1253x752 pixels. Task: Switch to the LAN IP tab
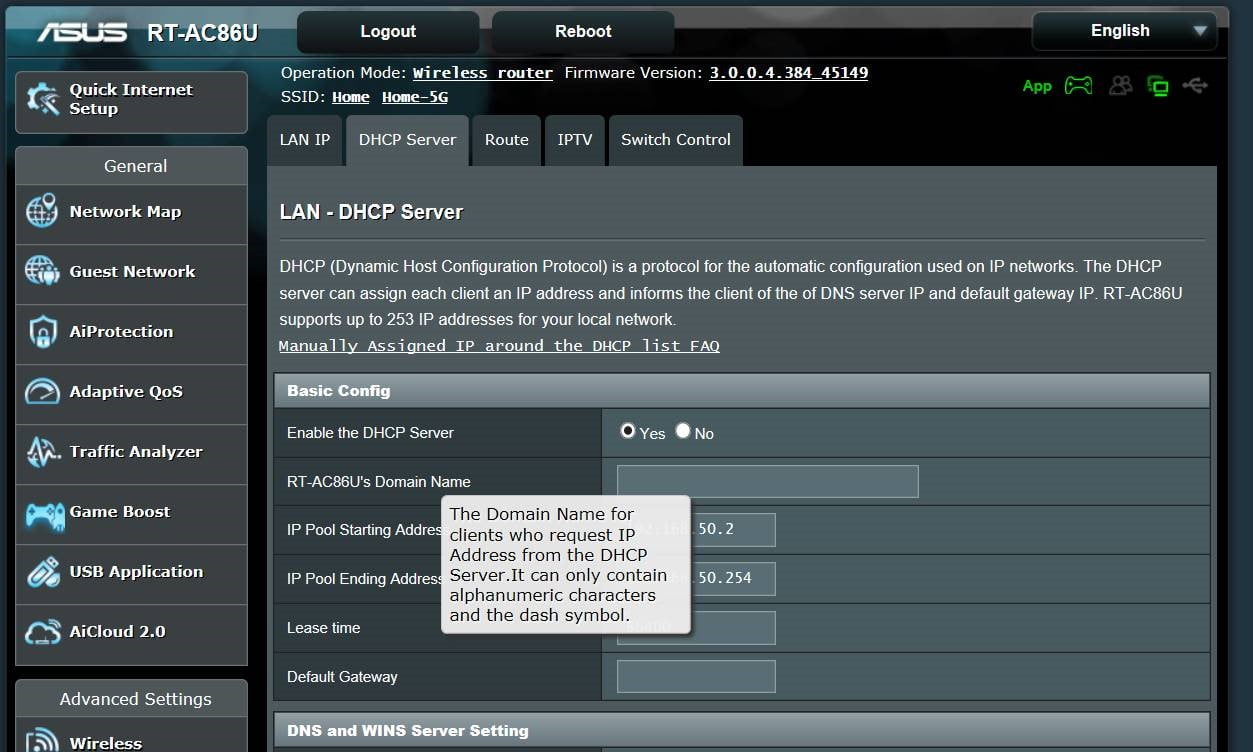(305, 140)
